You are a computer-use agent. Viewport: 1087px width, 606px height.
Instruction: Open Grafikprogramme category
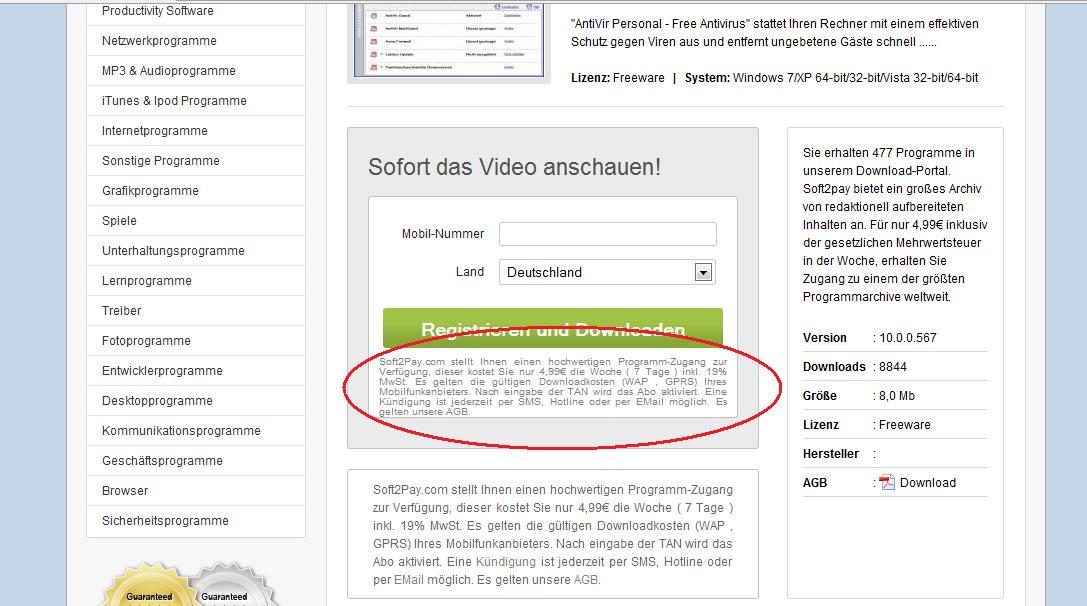(150, 191)
